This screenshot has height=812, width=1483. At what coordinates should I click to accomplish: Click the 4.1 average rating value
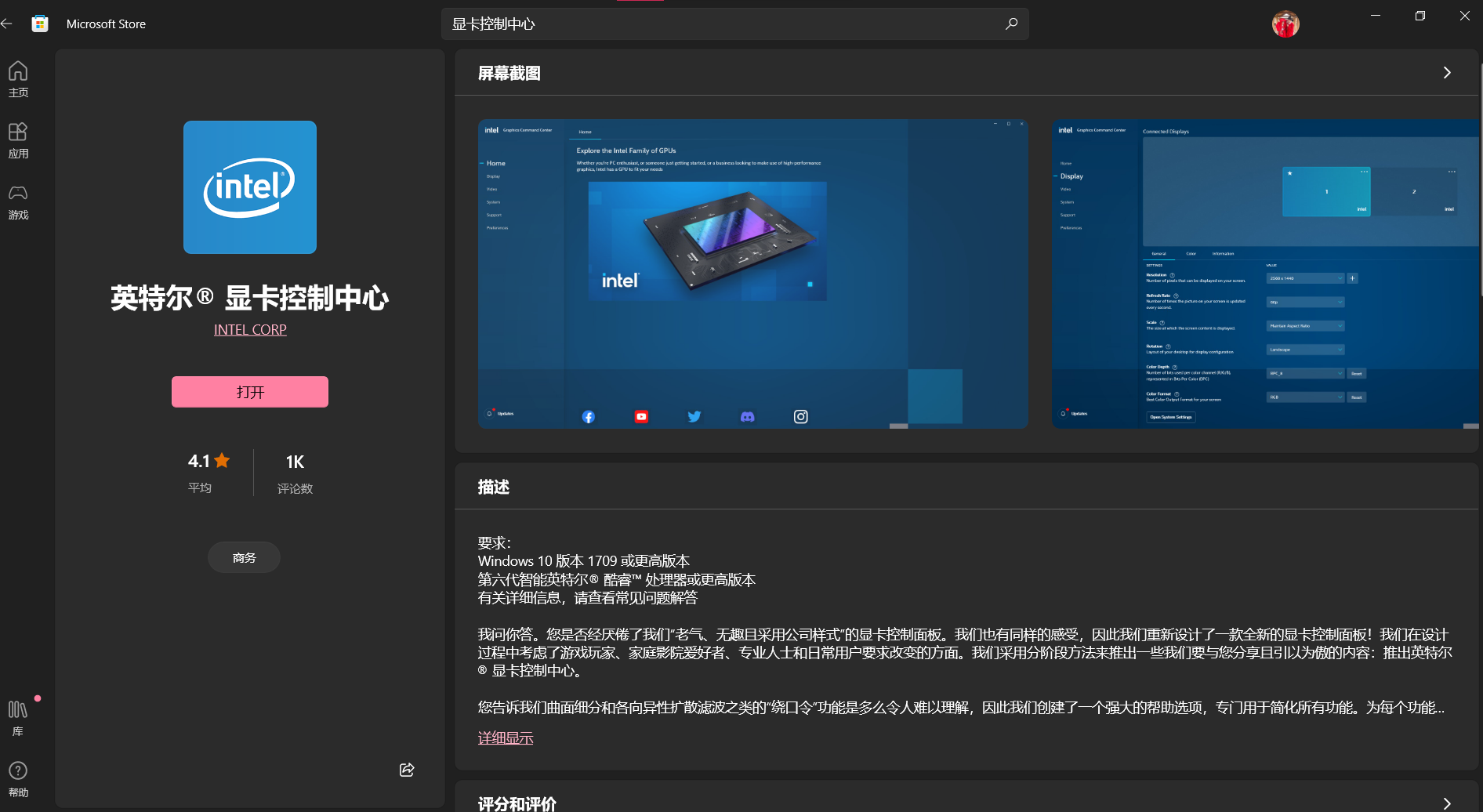click(x=199, y=461)
